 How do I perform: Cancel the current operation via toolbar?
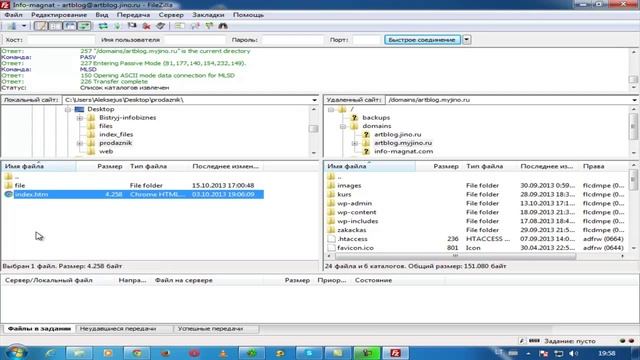[x=132, y=26]
